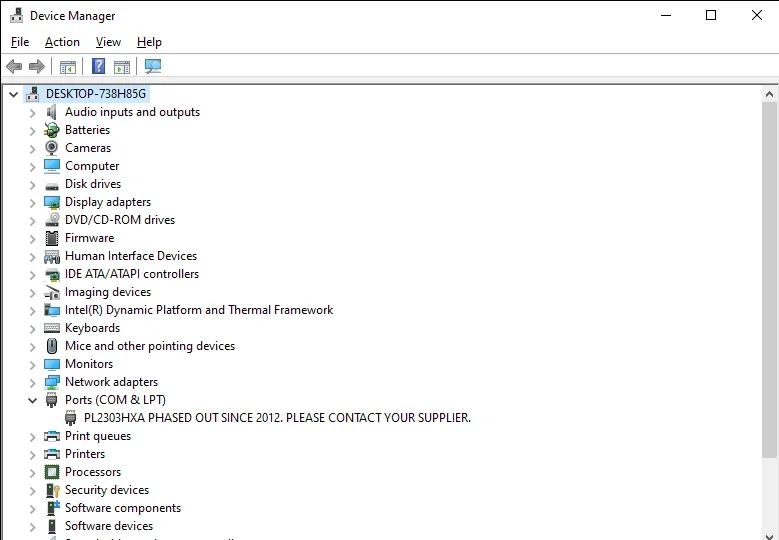Click the Firmware chip icon
Screen dimensions: 779x540
tap(52, 238)
